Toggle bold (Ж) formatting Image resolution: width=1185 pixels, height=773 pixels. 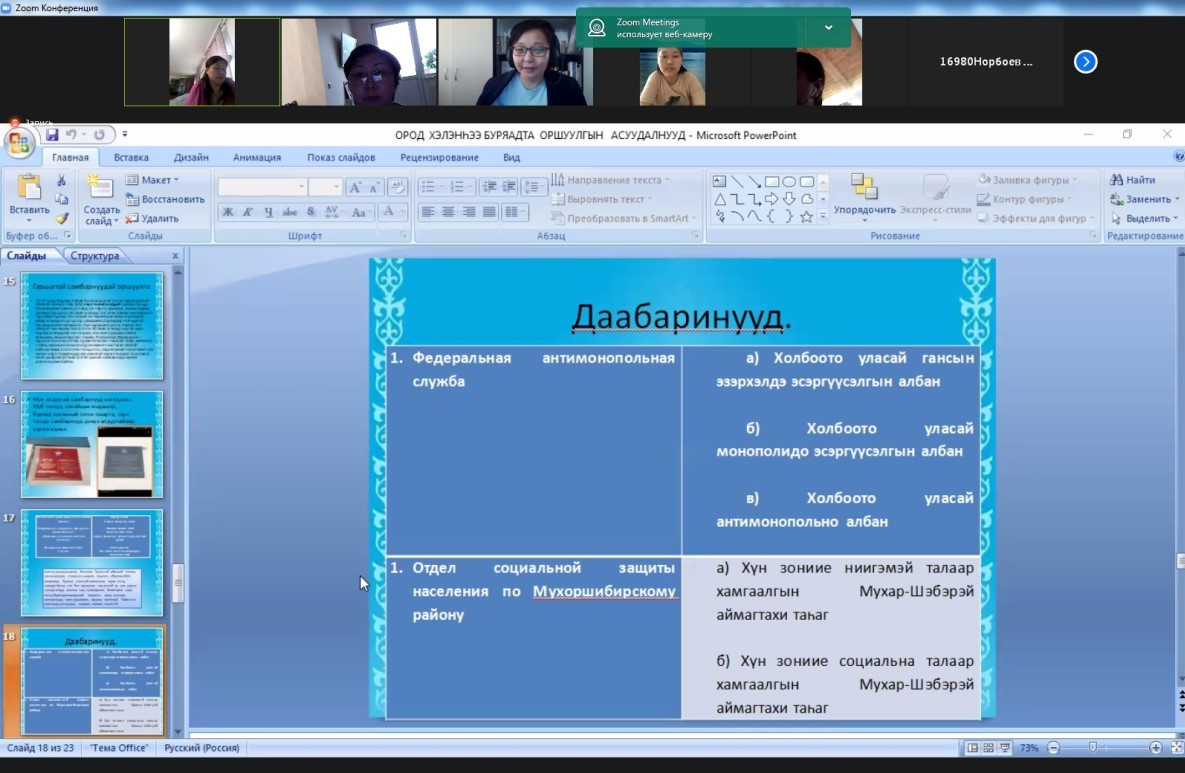point(228,212)
